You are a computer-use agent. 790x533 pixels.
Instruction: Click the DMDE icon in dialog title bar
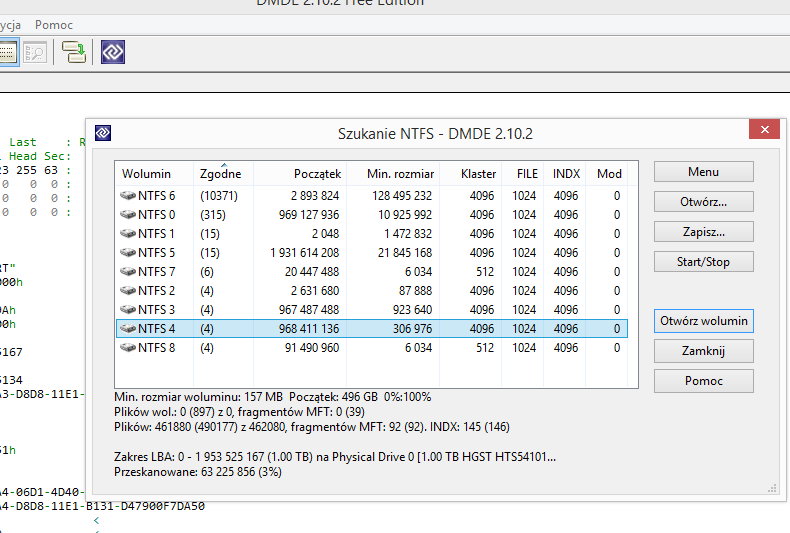point(103,133)
